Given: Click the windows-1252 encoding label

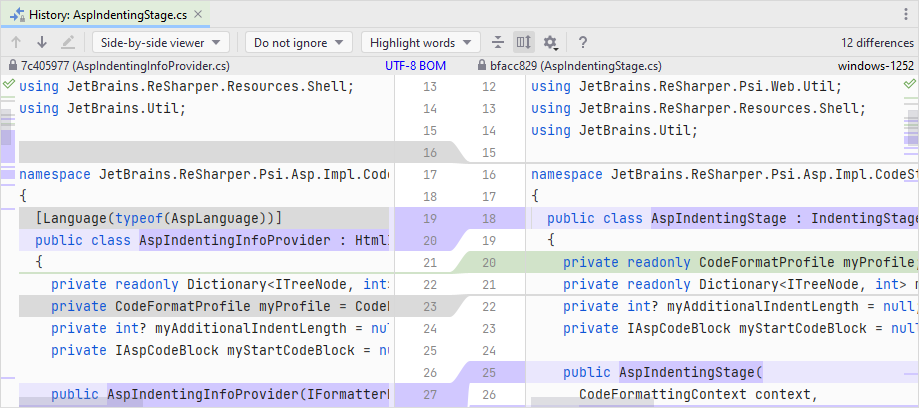Looking at the screenshot, I should (875, 66).
